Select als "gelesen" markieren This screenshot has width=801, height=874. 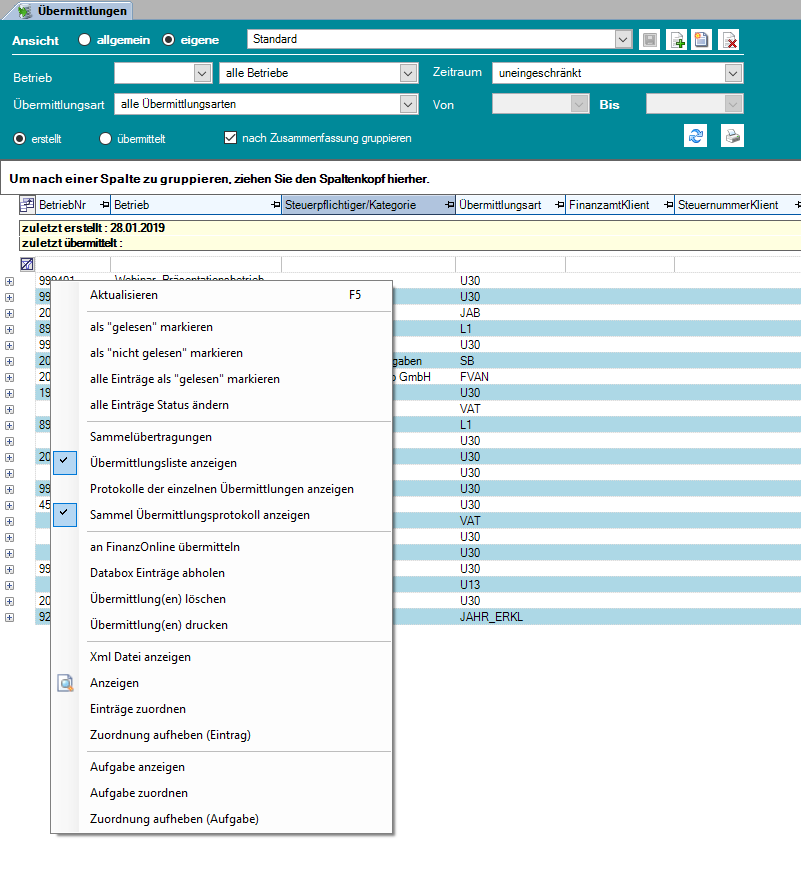coord(221,327)
